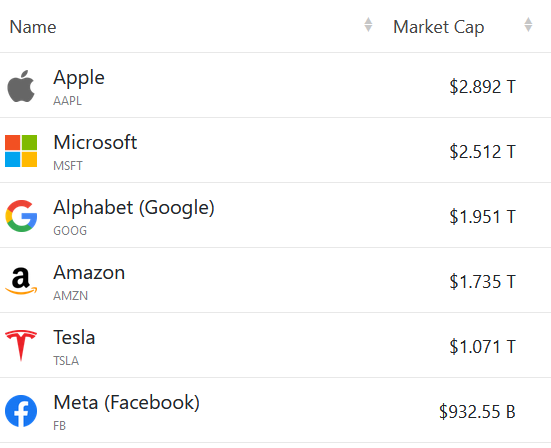Open the Microsoft company link
The height and width of the screenshot is (448, 551).
(95, 142)
